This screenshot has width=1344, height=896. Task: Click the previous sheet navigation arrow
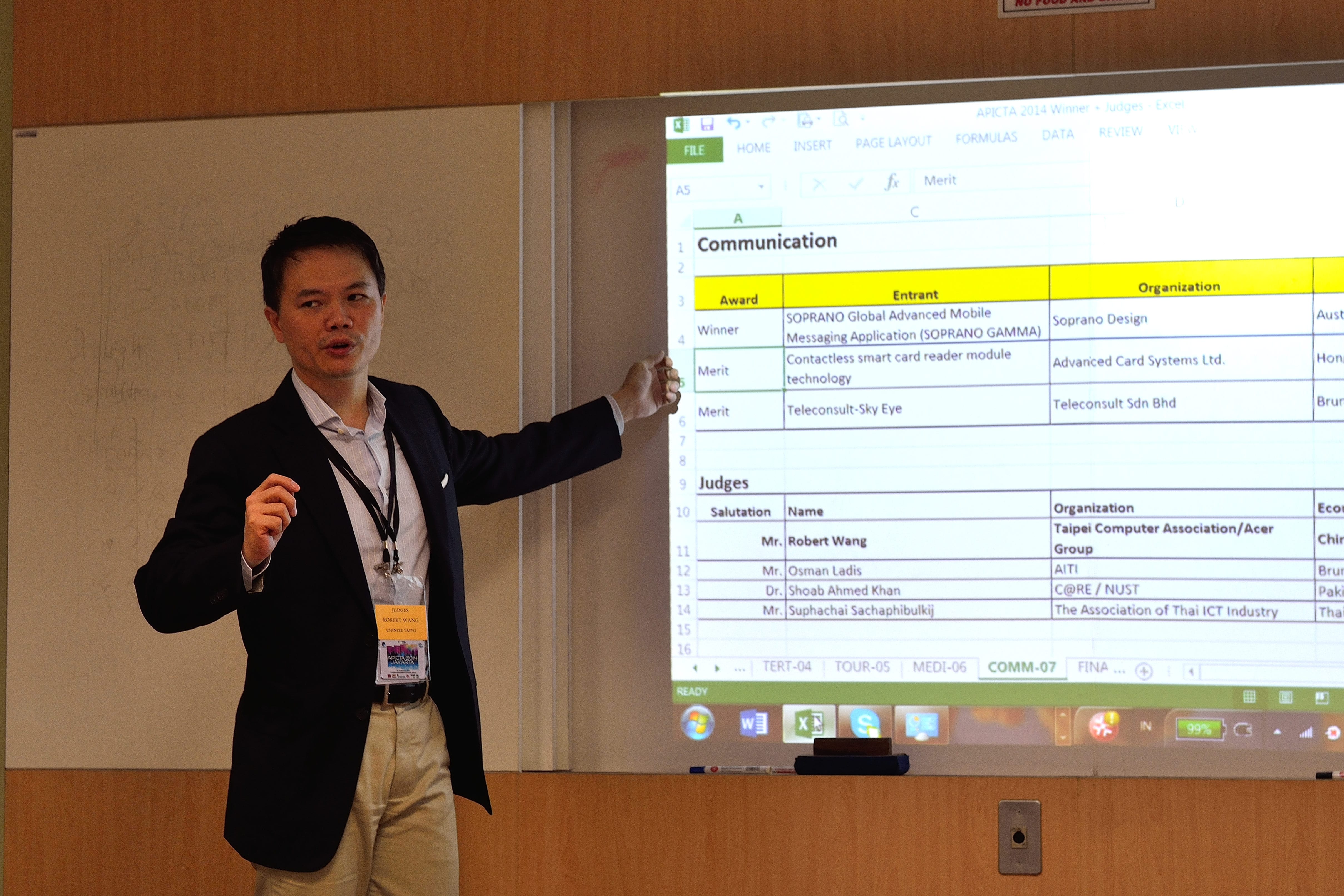click(x=695, y=667)
